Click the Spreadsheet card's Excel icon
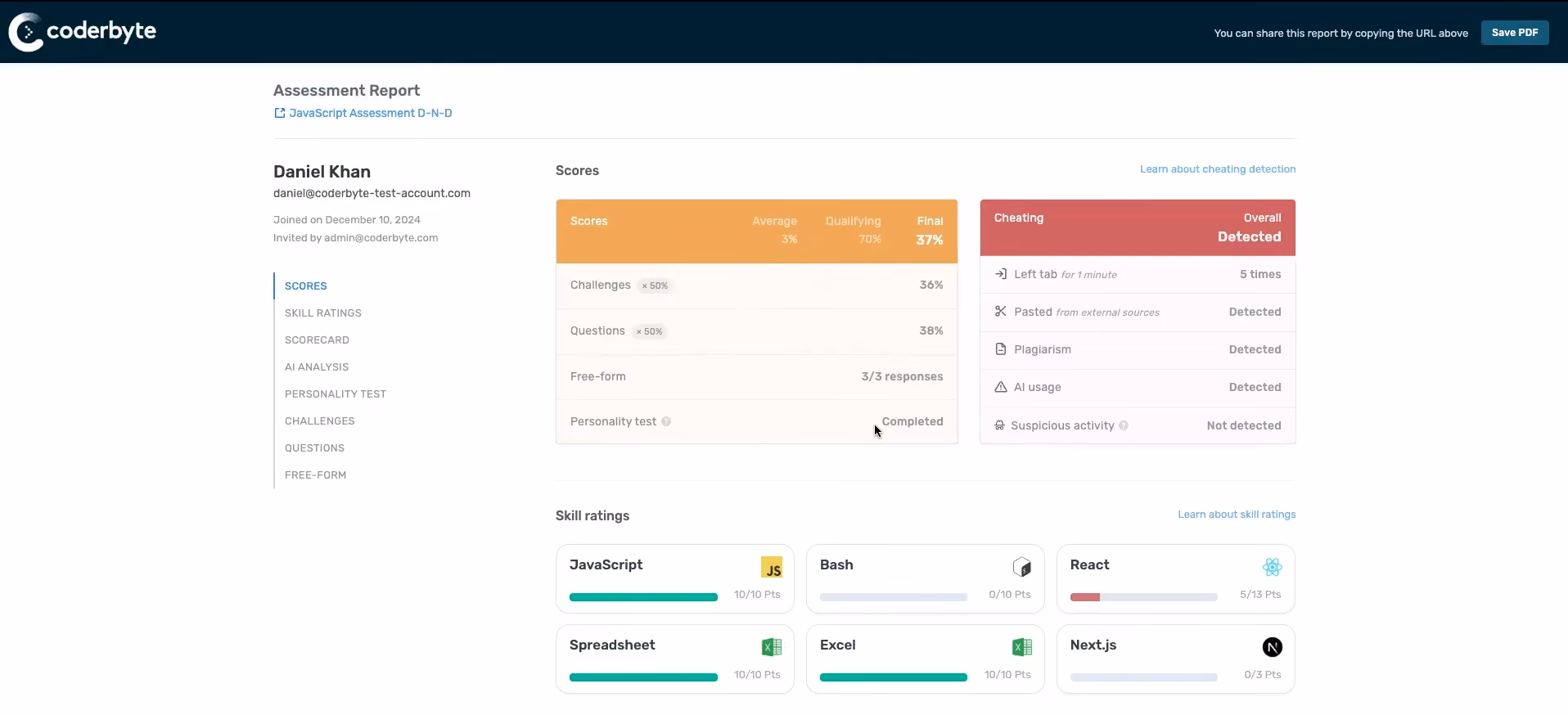The height and width of the screenshot is (715, 1568). click(772, 647)
